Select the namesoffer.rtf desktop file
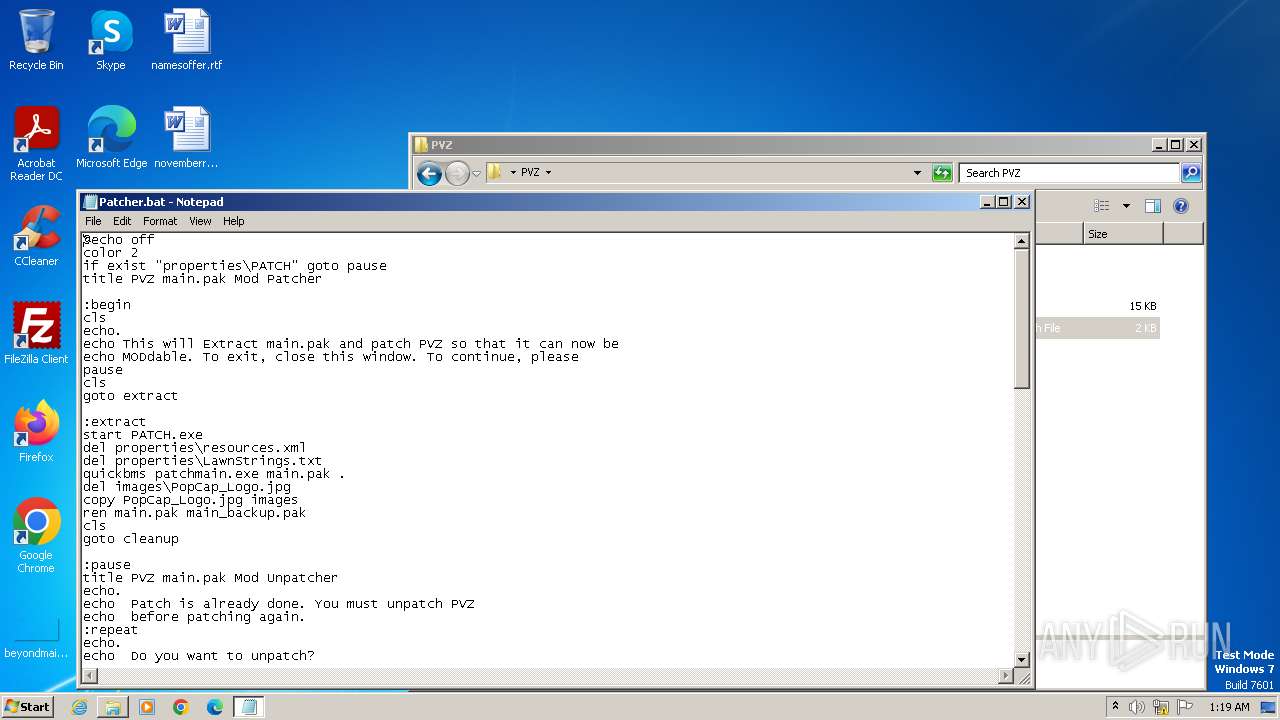 click(x=187, y=40)
